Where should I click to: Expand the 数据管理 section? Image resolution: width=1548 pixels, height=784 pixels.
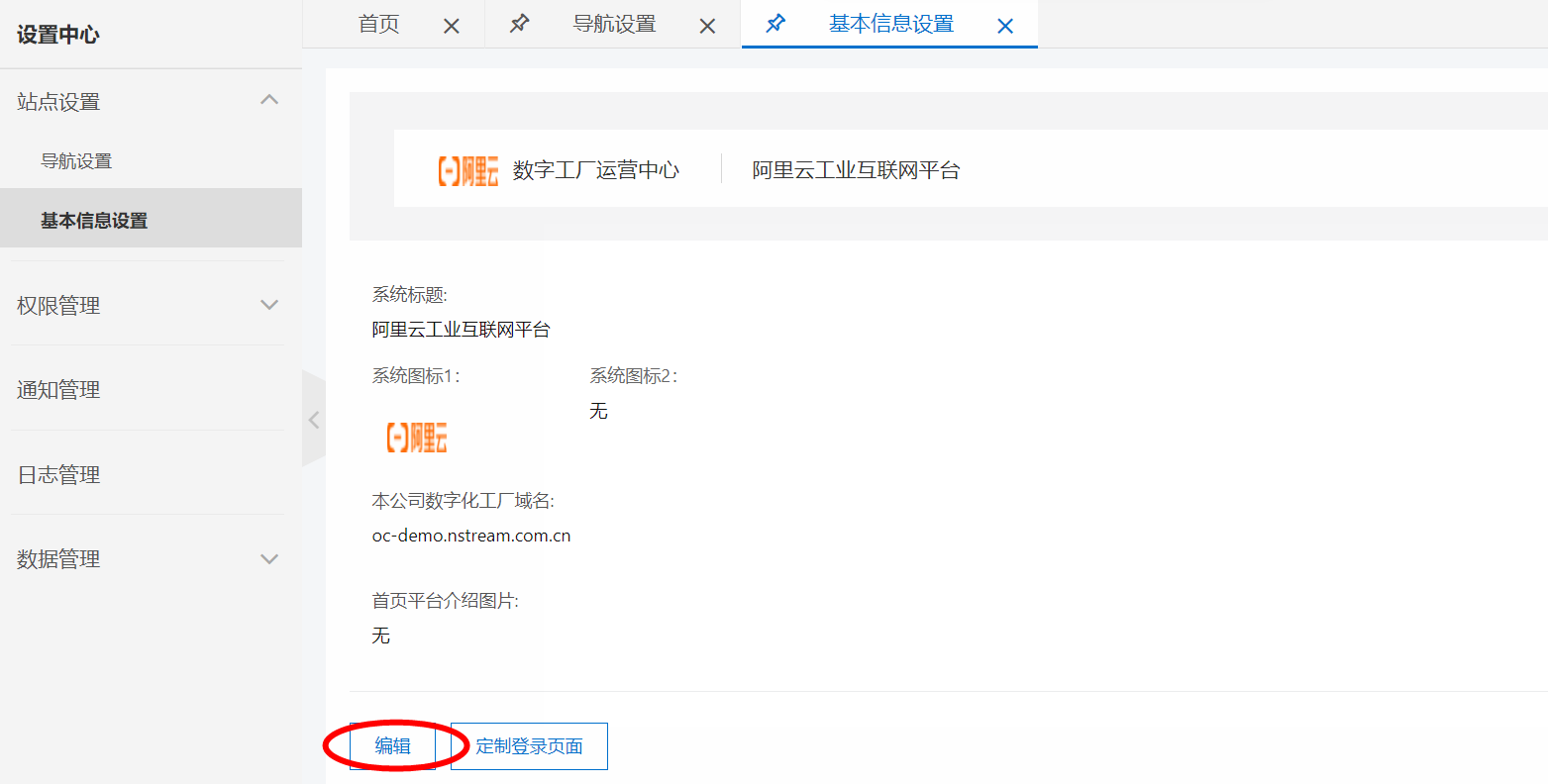click(268, 558)
